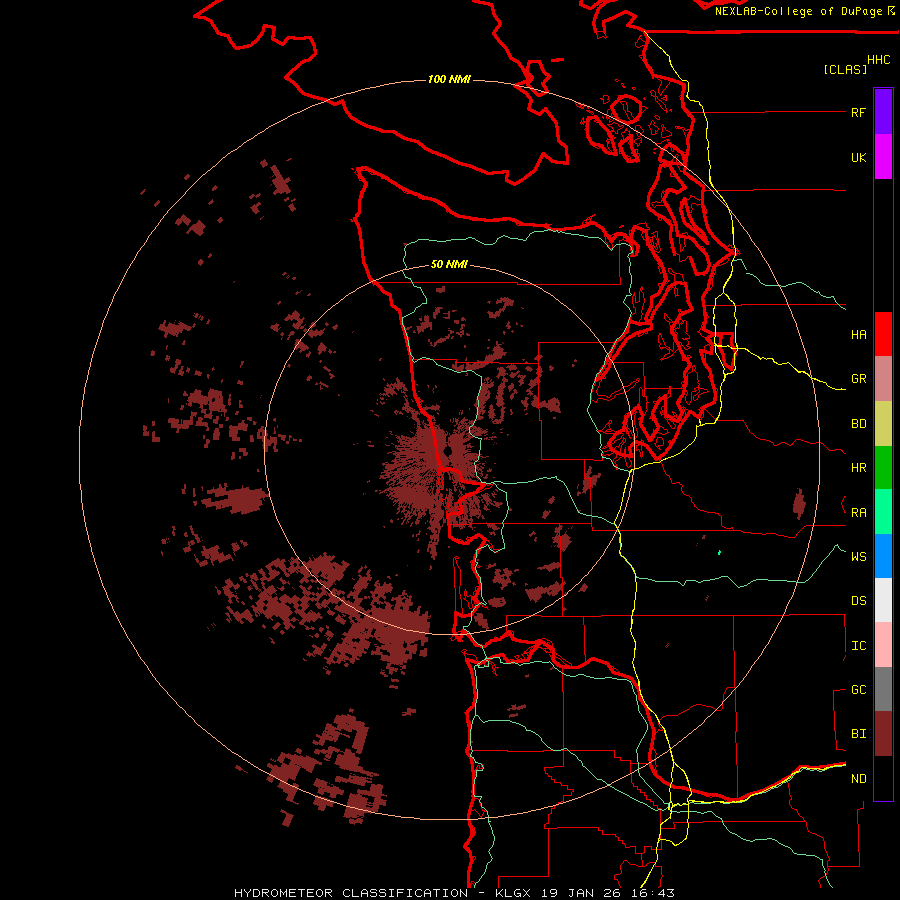Click the UK legend label
The height and width of the screenshot is (900, 900).
[858, 157]
